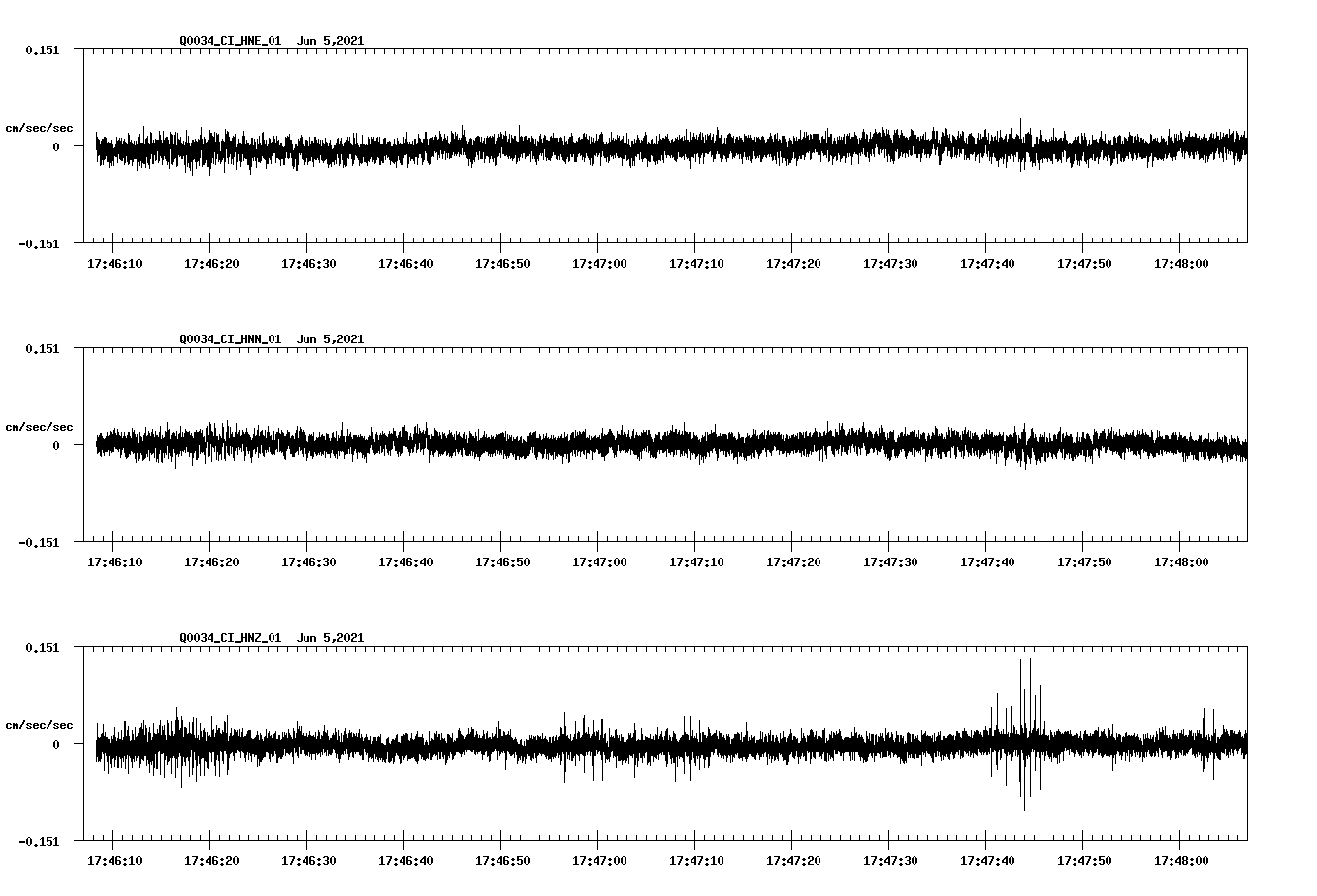Select the -0.151 lower limit on the HNE axis
The image size is (1317, 896).
39,243
